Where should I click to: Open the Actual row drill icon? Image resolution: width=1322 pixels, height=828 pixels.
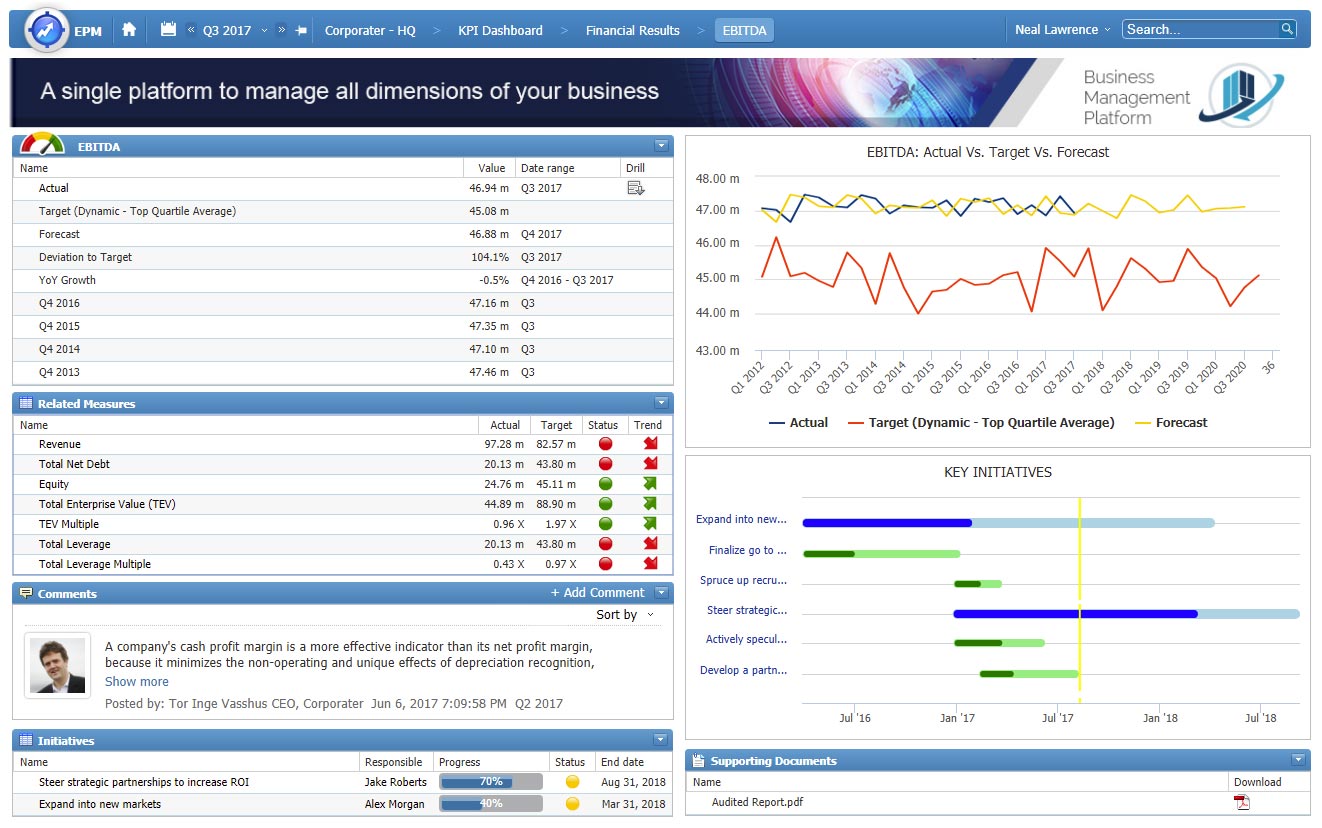[x=635, y=188]
